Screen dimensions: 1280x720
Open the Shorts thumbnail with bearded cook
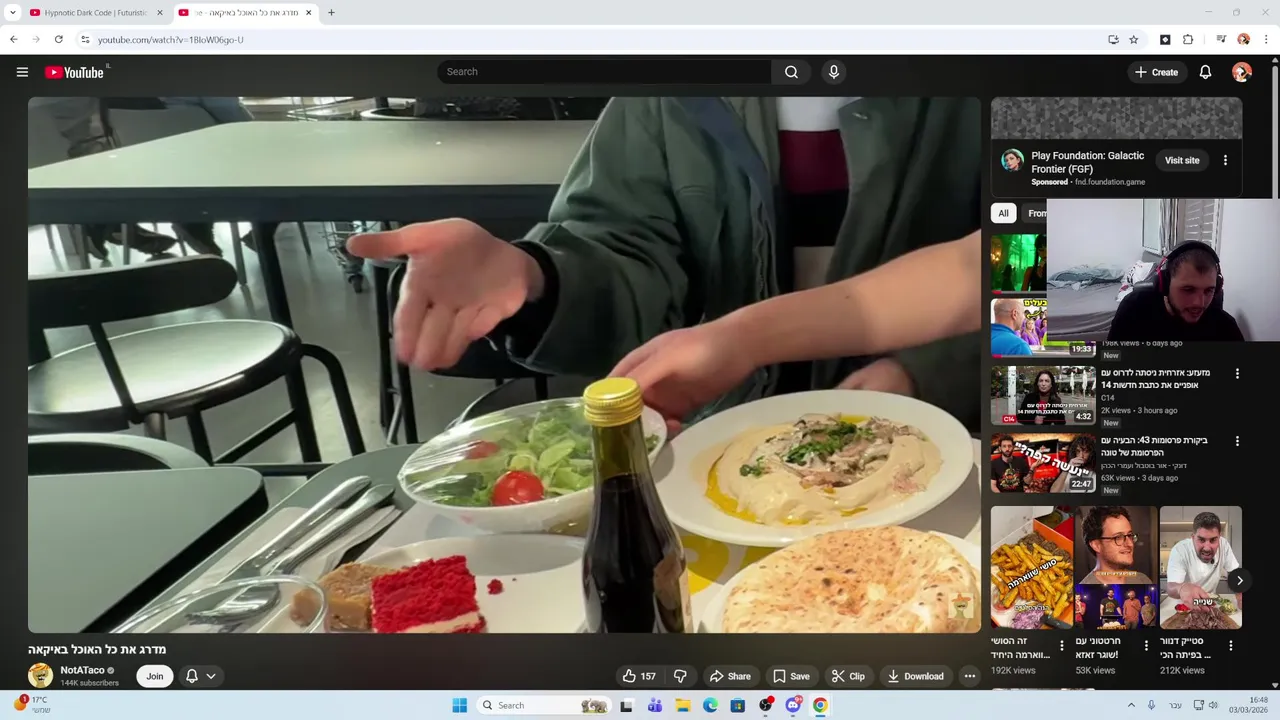click(1200, 567)
